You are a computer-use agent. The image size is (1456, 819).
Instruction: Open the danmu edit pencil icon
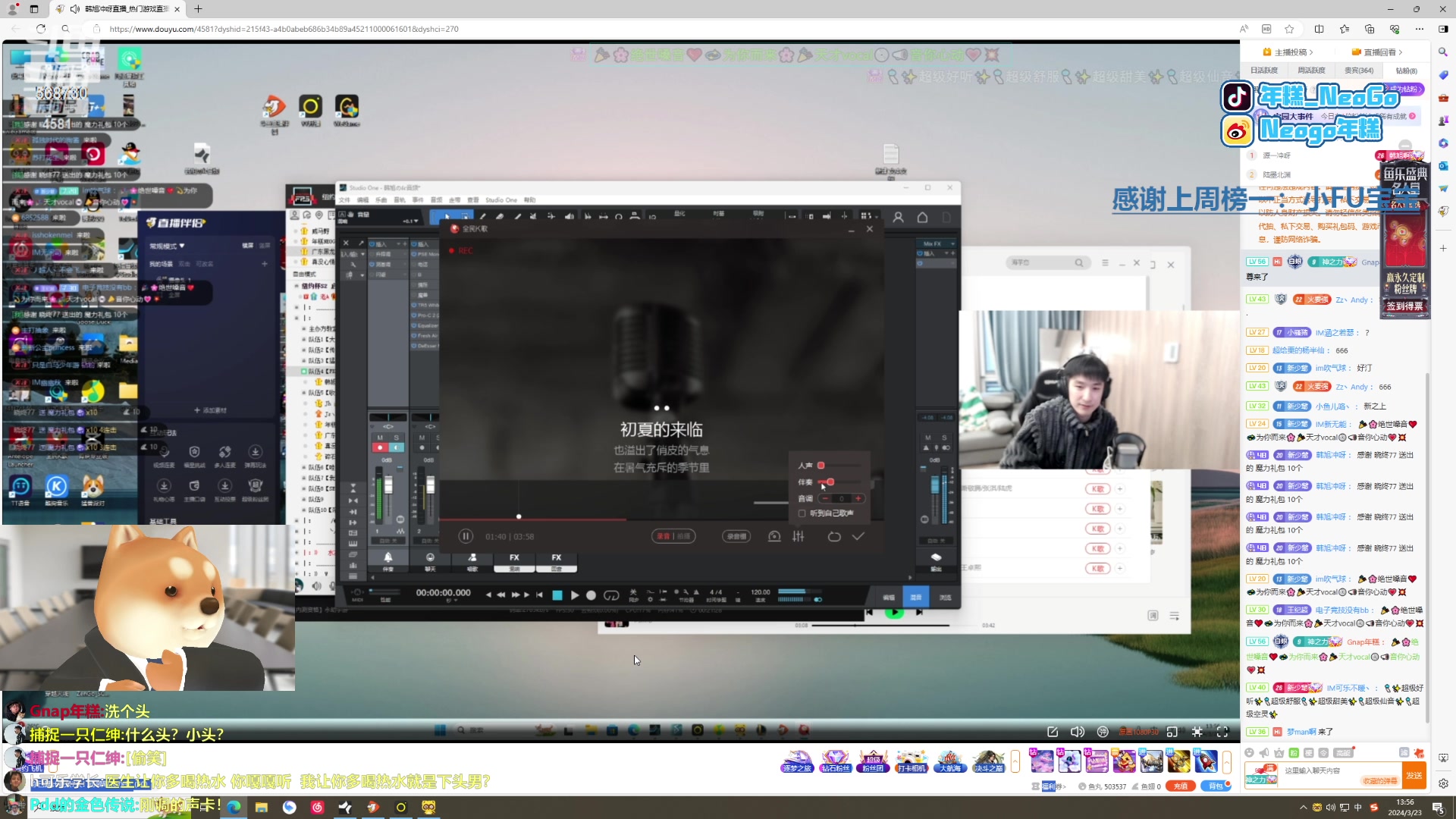click(x=1053, y=732)
